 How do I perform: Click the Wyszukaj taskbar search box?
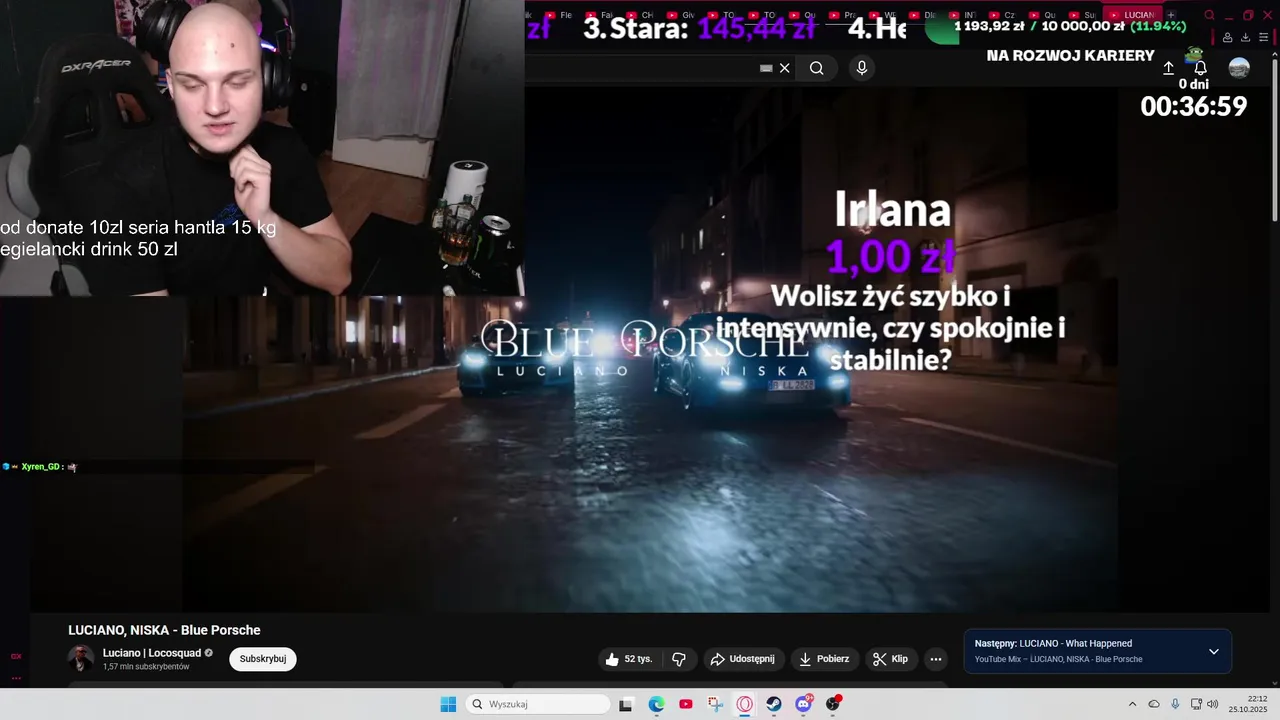point(538,704)
